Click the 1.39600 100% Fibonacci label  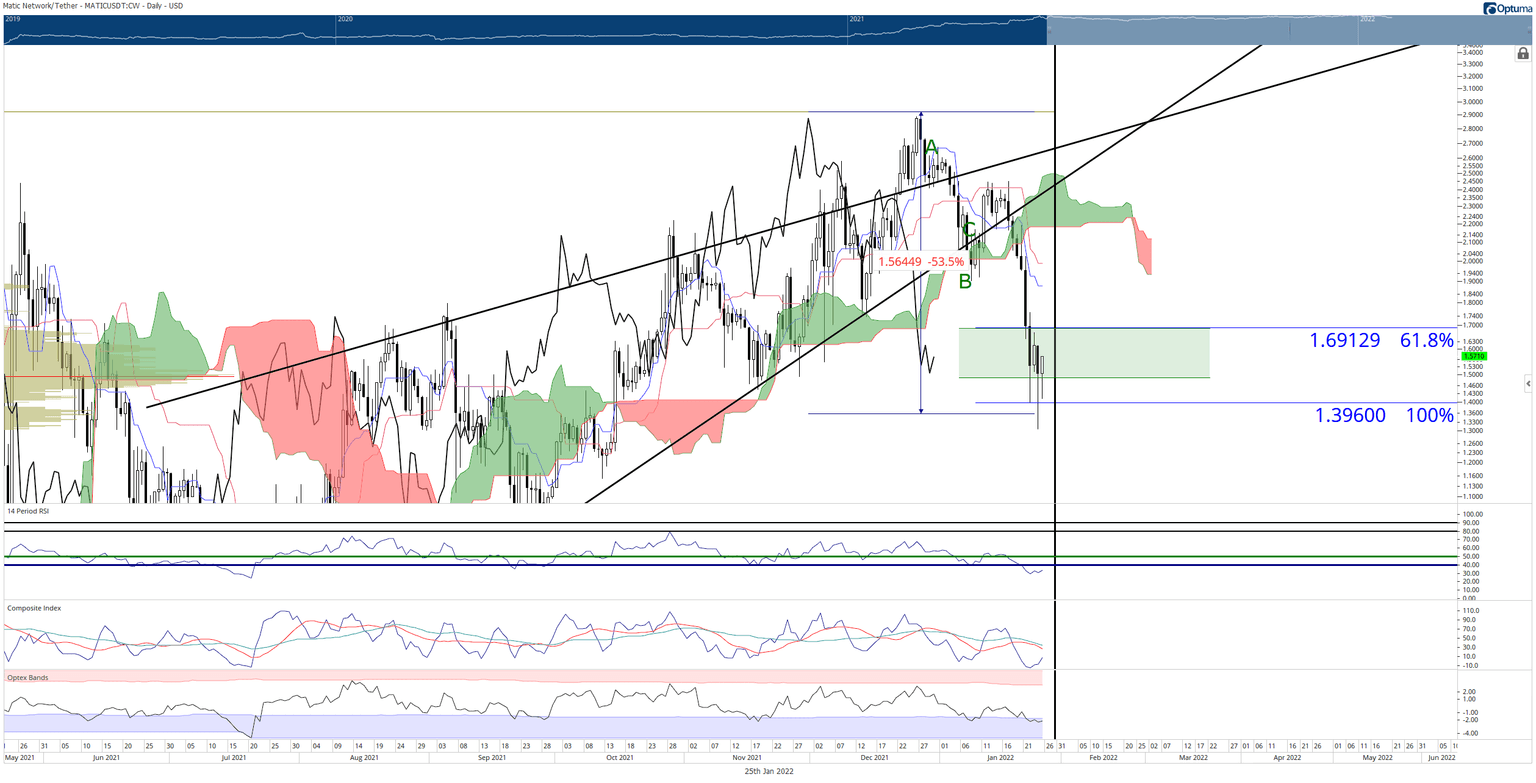[1383, 415]
